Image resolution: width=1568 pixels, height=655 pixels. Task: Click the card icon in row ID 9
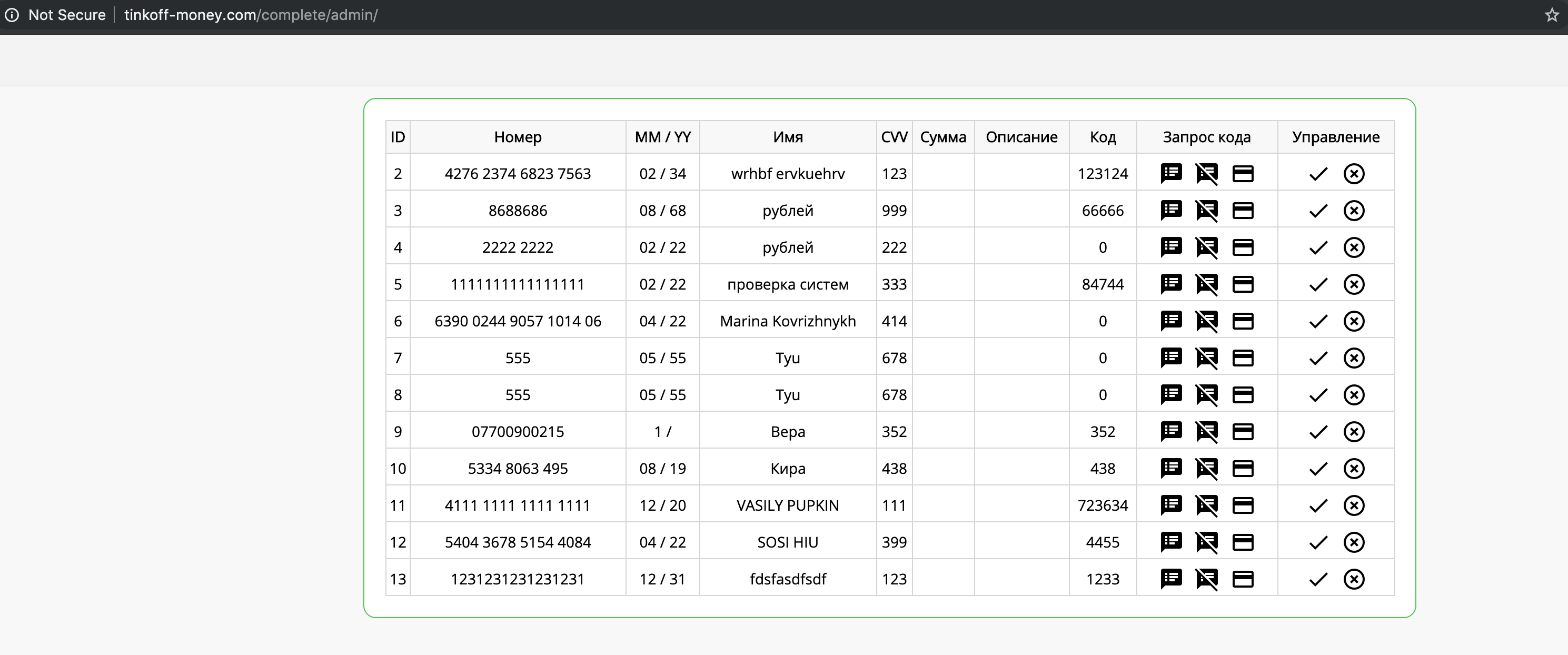point(1243,432)
